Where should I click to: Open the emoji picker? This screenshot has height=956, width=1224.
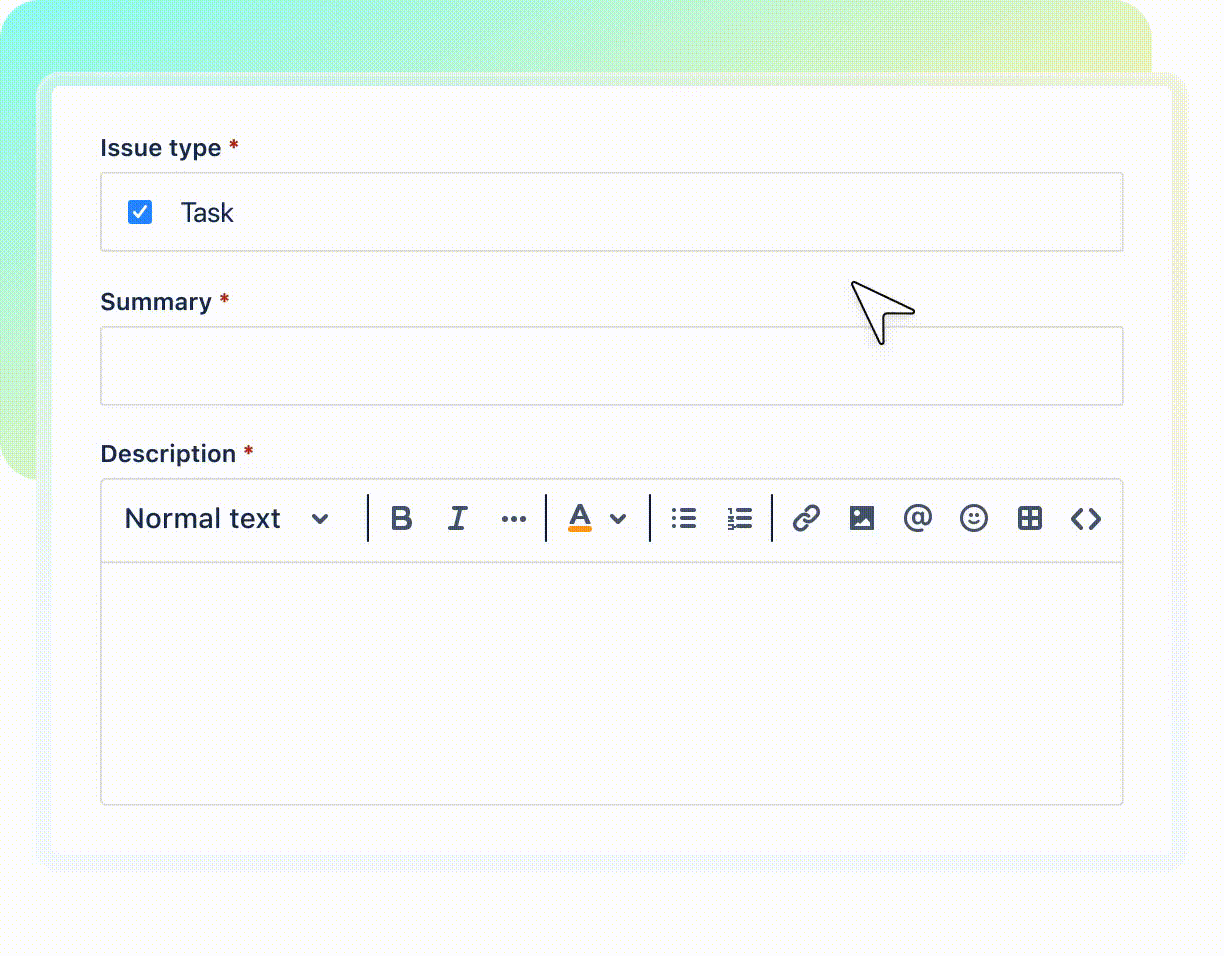click(x=973, y=518)
